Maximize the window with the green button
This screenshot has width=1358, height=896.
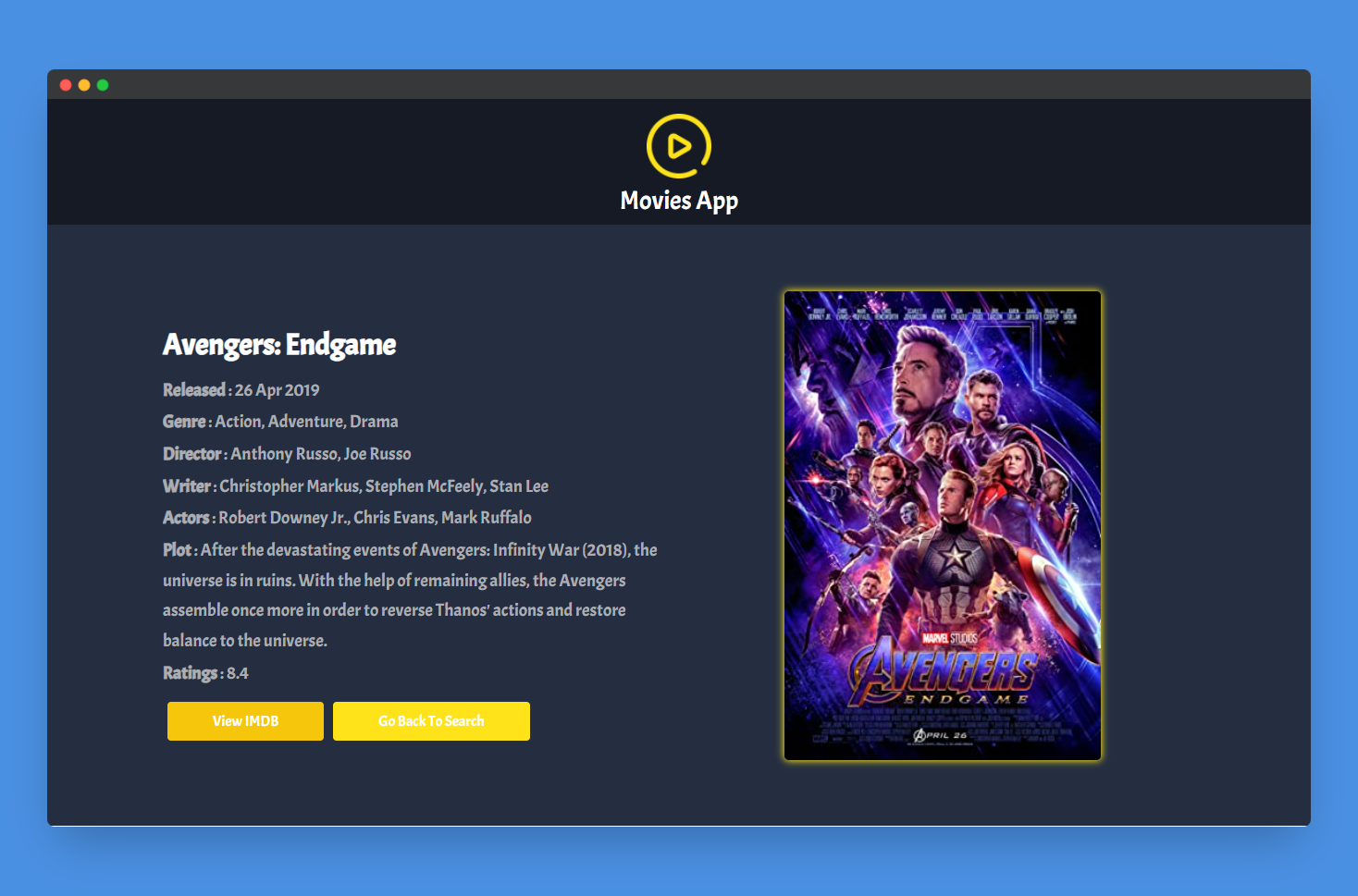coord(103,85)
